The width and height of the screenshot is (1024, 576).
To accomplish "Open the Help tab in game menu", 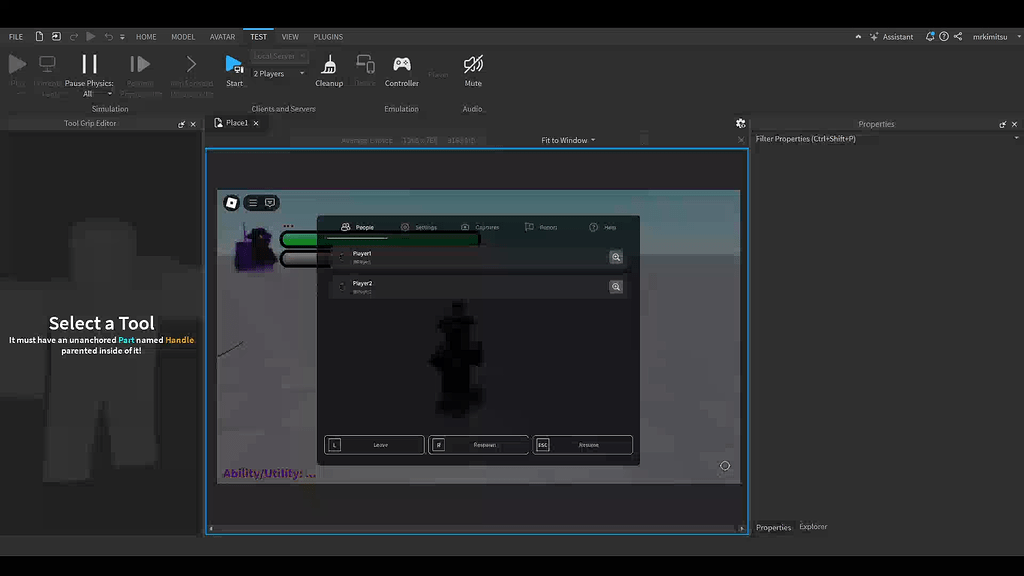I will click(603, 227).
